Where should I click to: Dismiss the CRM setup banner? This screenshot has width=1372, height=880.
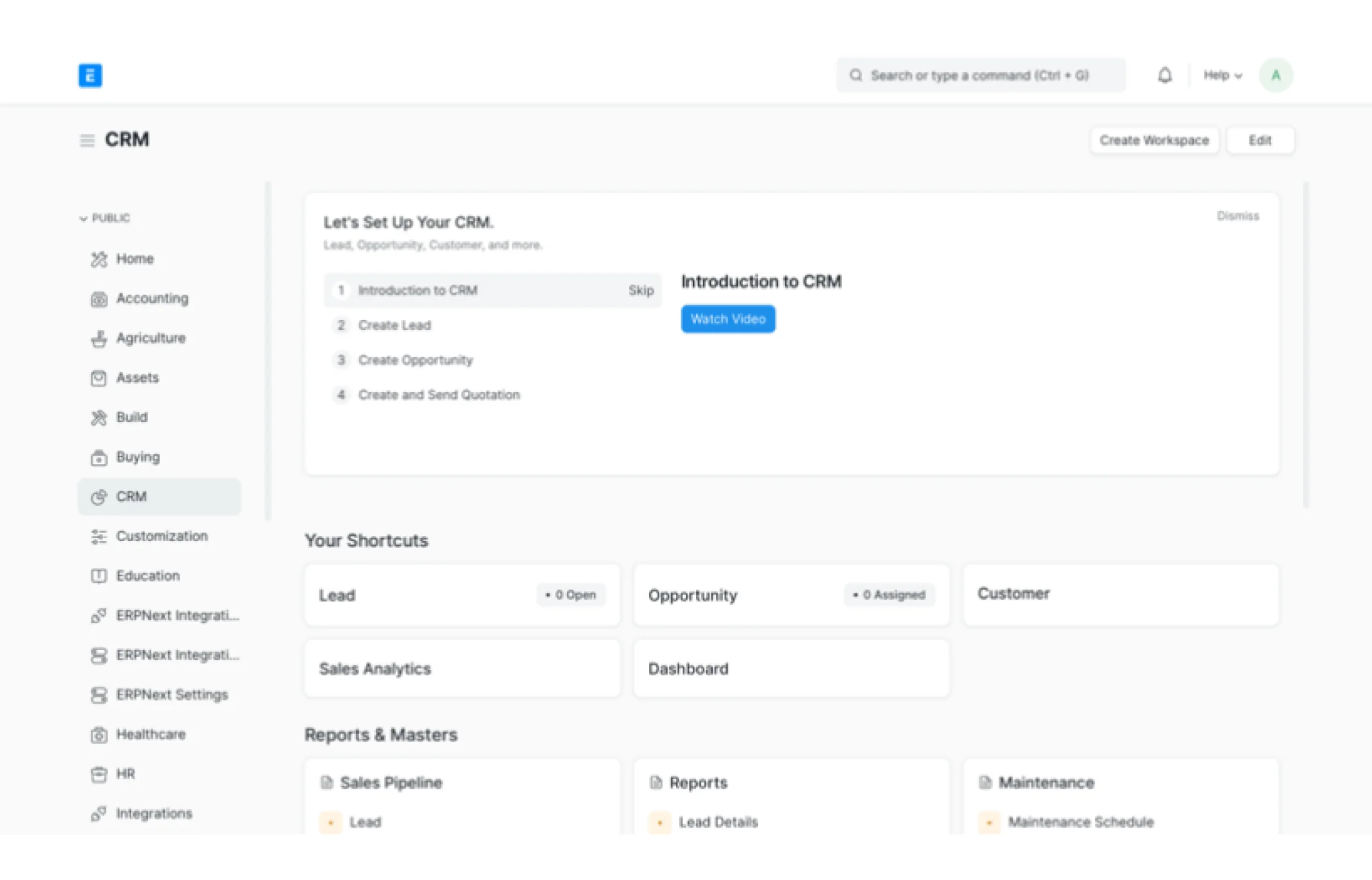point(1237,216)
